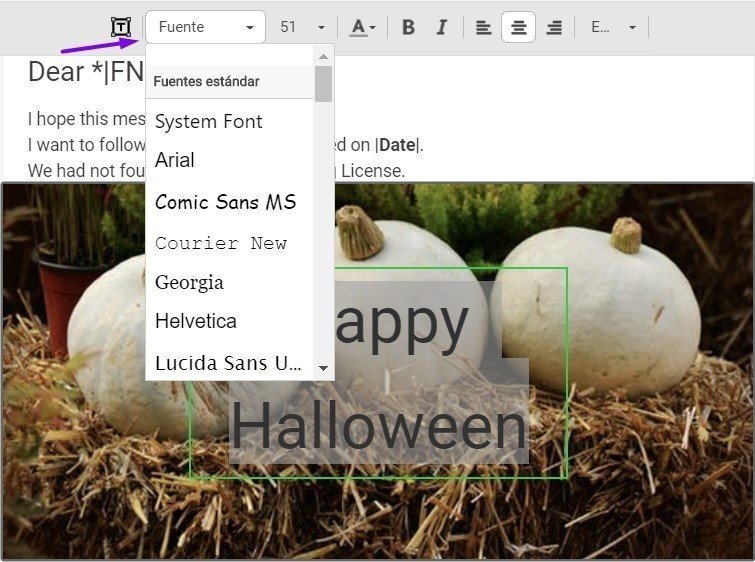755x562 pixels.
Task: Pick Lucida Sans Unicode font
Action: 228,362
